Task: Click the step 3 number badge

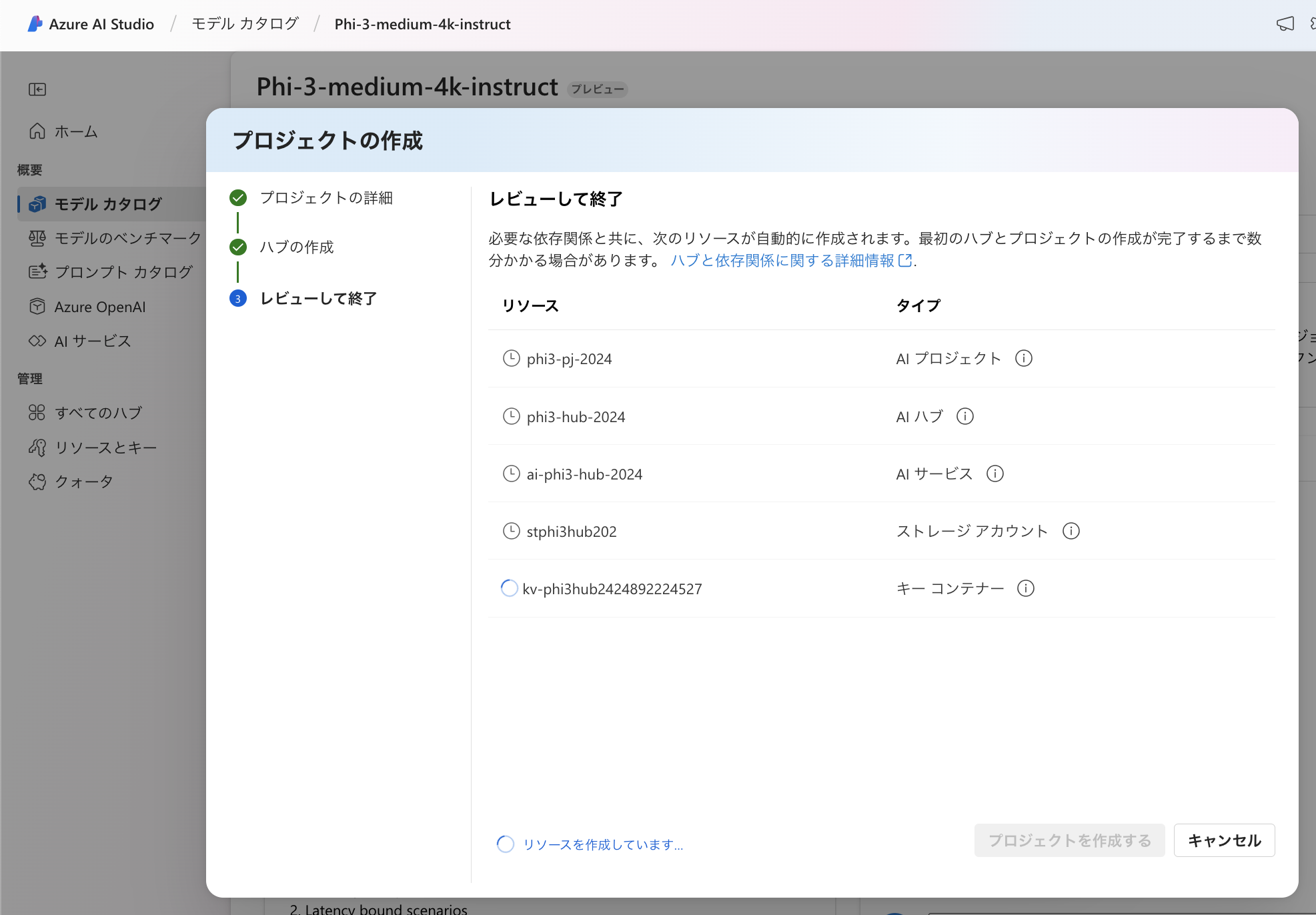Action: (x=238, y=298)
